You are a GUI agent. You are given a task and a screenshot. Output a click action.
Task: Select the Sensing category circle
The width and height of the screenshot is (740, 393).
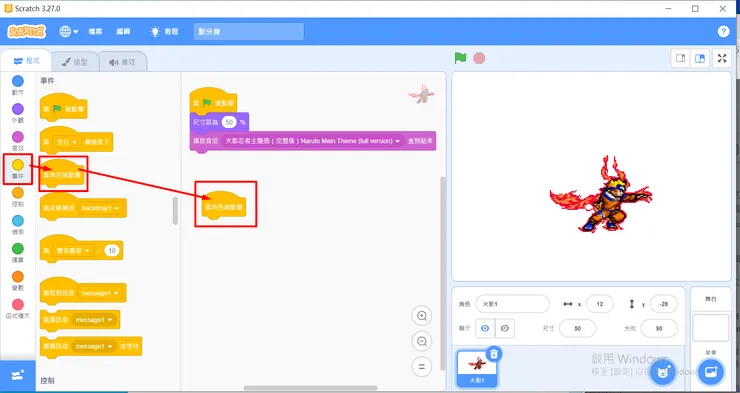tap(17, 220)
